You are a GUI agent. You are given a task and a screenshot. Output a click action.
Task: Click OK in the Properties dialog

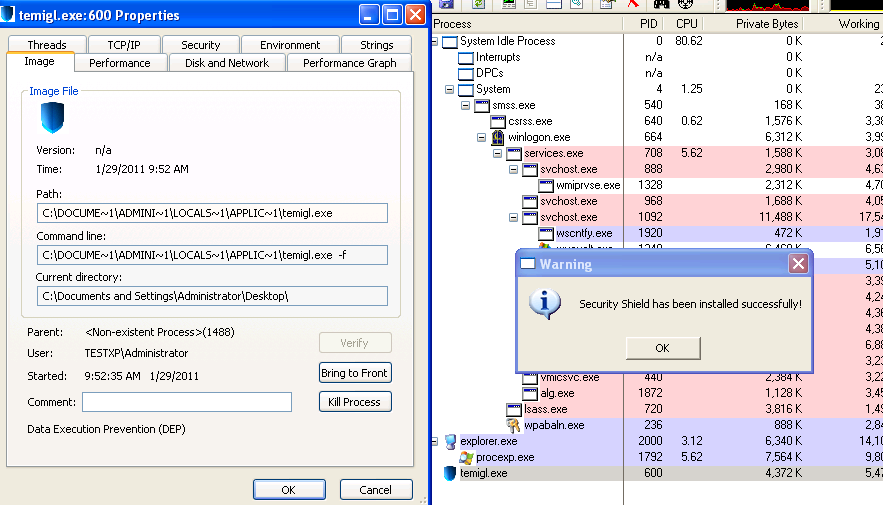pos(289,489)
